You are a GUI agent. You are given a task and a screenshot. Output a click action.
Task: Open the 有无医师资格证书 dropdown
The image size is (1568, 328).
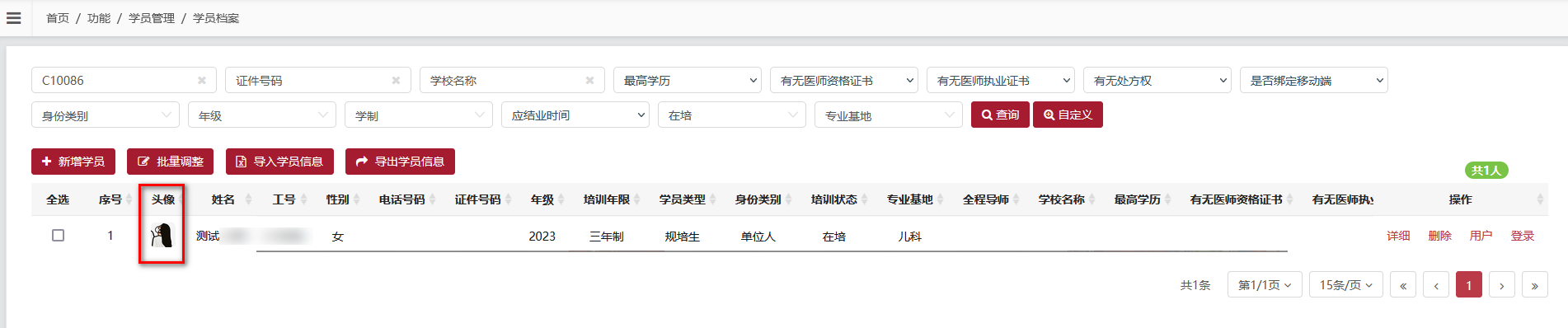pyautogui.click(x=844, y=80)
